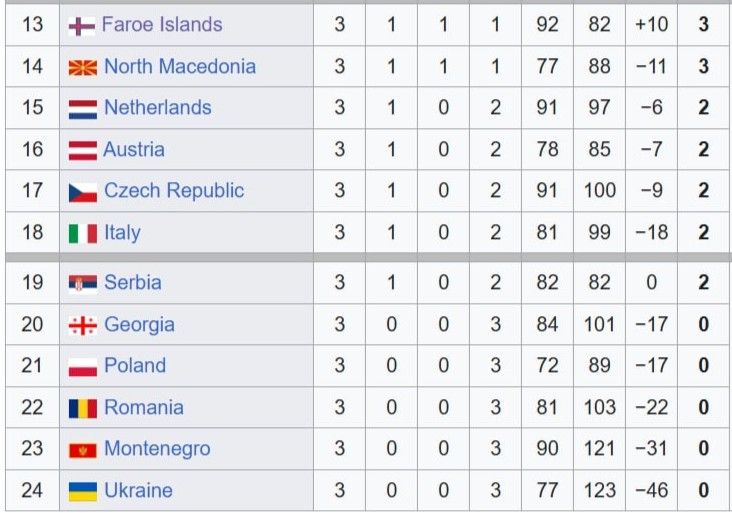This screenshot has height=513, width=732.
Task: Follow the Czech Republic link
Action: 173,190
